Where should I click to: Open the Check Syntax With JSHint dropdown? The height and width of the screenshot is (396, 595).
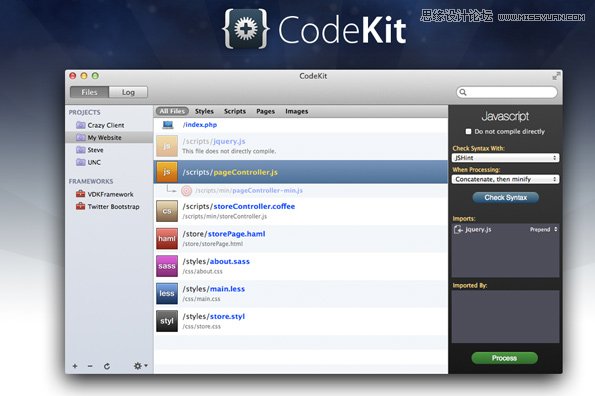pyautogui.click(x=505, y=158)
